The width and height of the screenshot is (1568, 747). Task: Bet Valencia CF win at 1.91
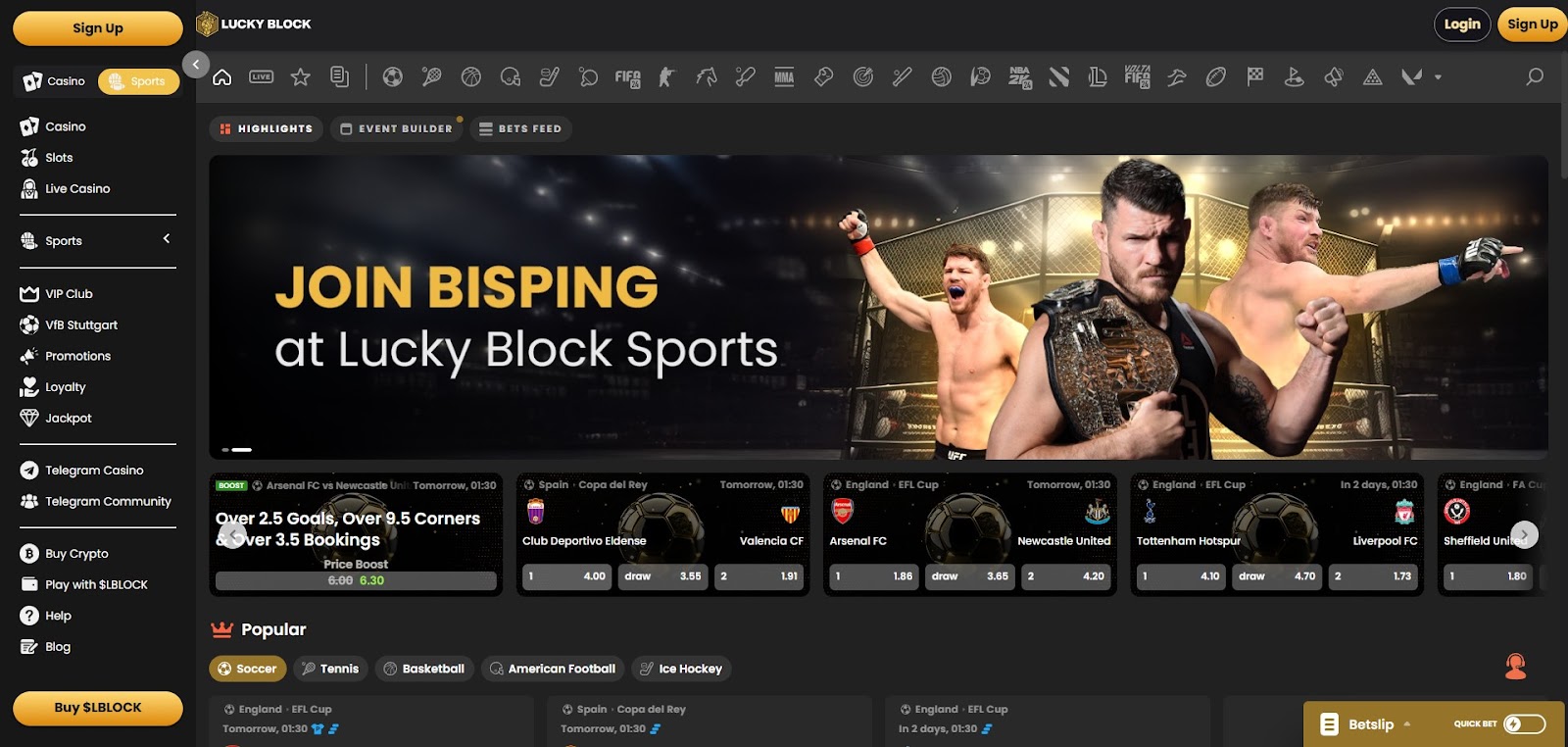pyautogui.click(x=759, y=576)
